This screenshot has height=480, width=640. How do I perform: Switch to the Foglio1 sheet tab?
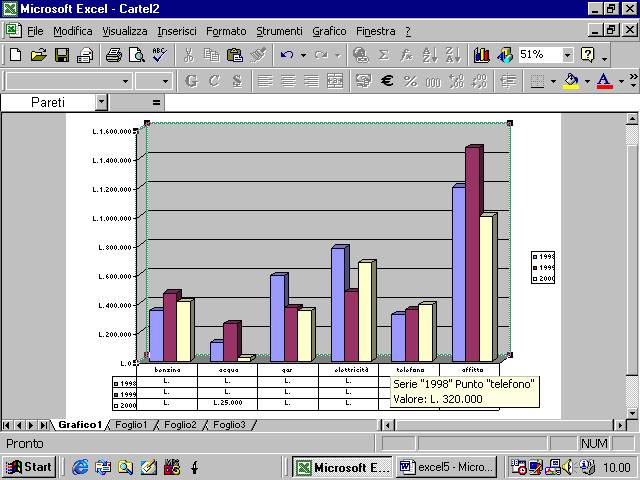pyautogui.click(x=132, y=425)
